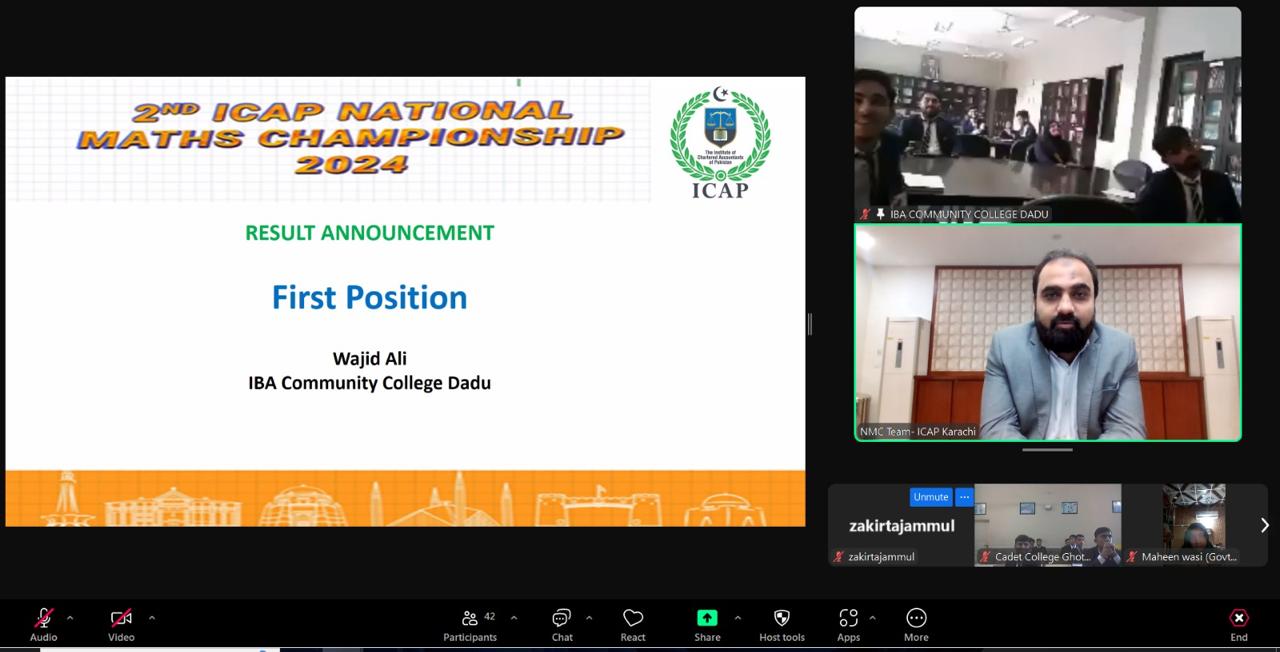Open the Participants panel

(x=470, y=624)
